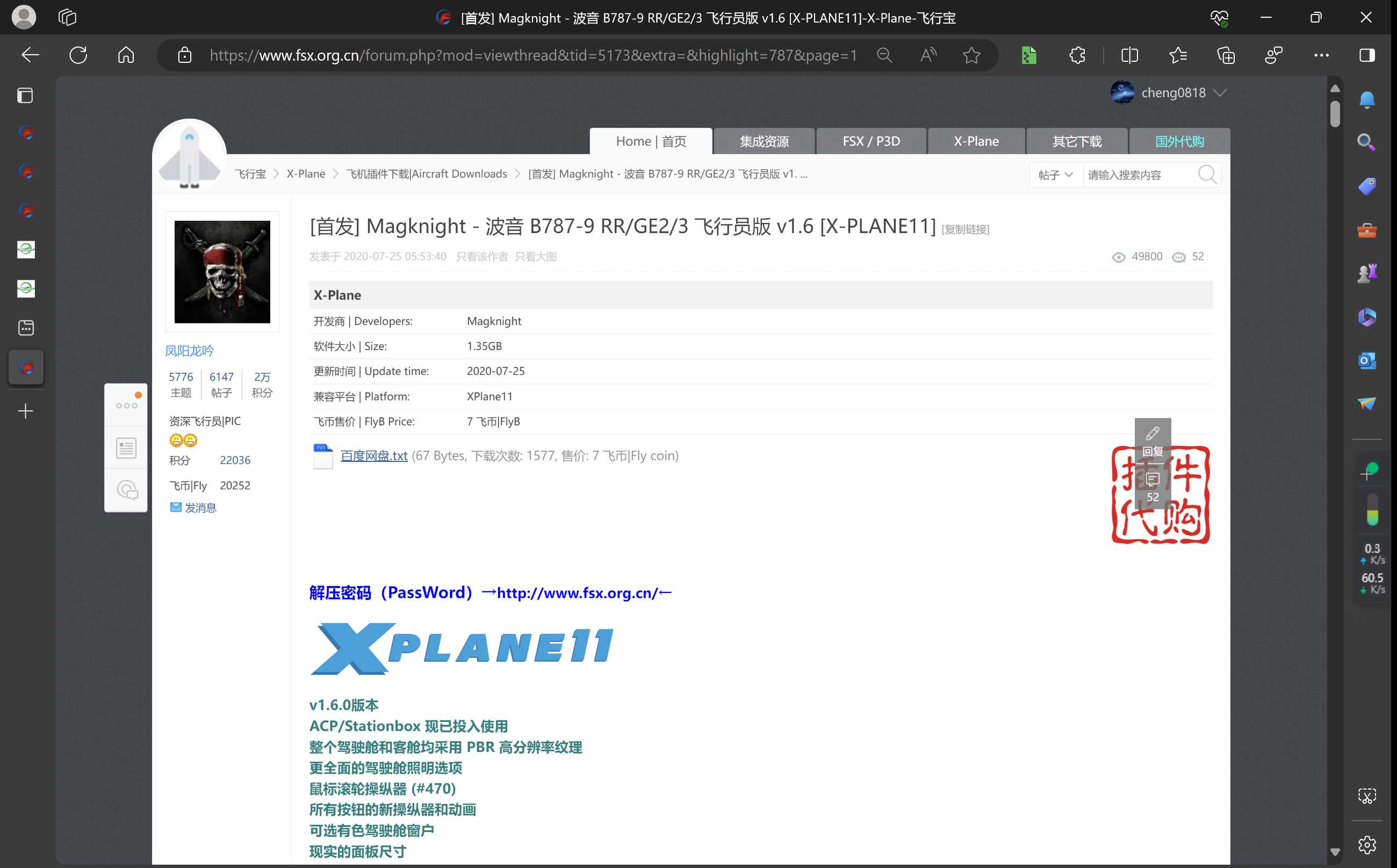Click the pirate skull author avatar
Image resolution: width=1397 pixels, height=868 pixels.
pyautogui.click(x=222, y=272)
